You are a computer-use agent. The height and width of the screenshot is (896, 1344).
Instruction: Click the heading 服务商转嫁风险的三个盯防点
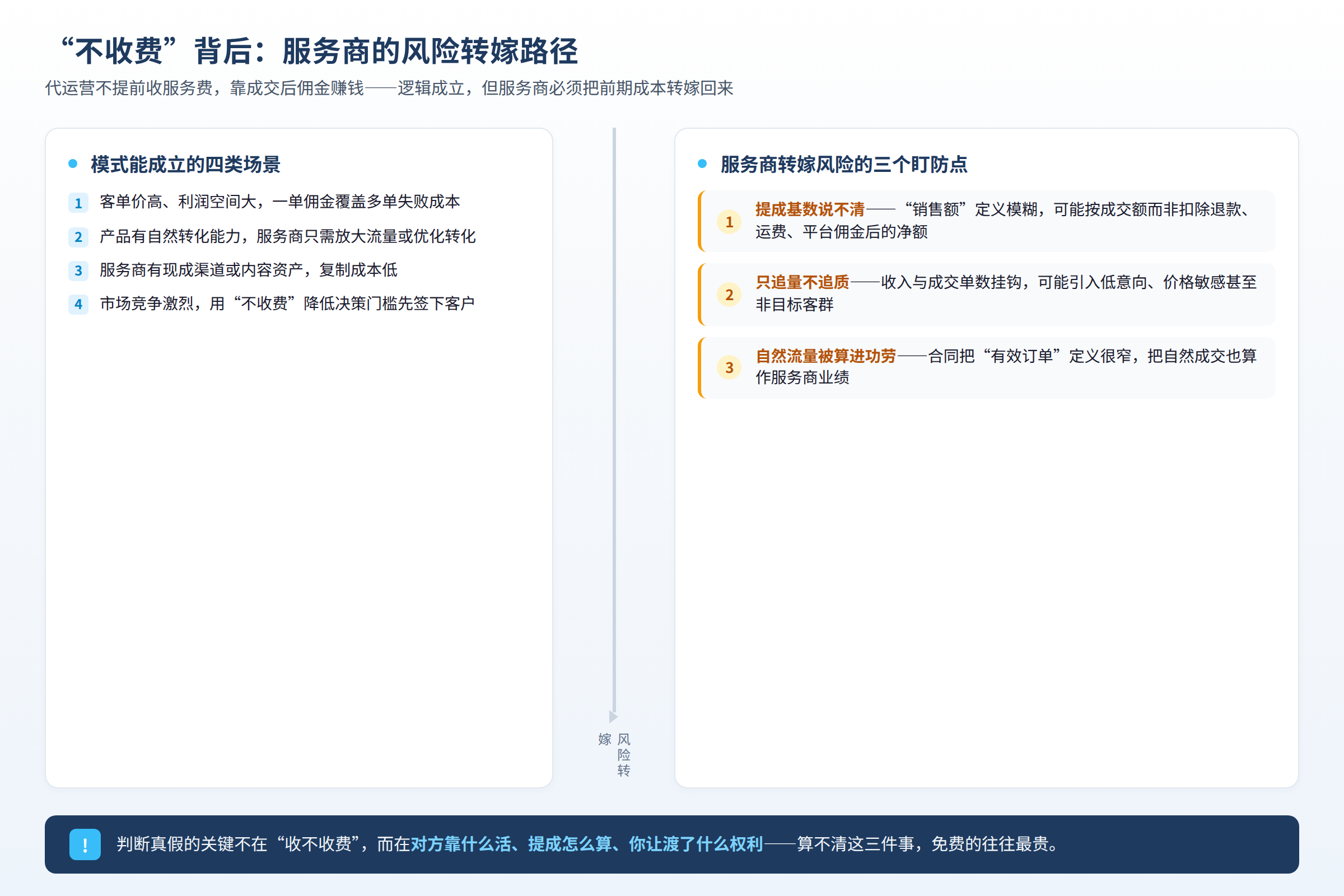844,165
